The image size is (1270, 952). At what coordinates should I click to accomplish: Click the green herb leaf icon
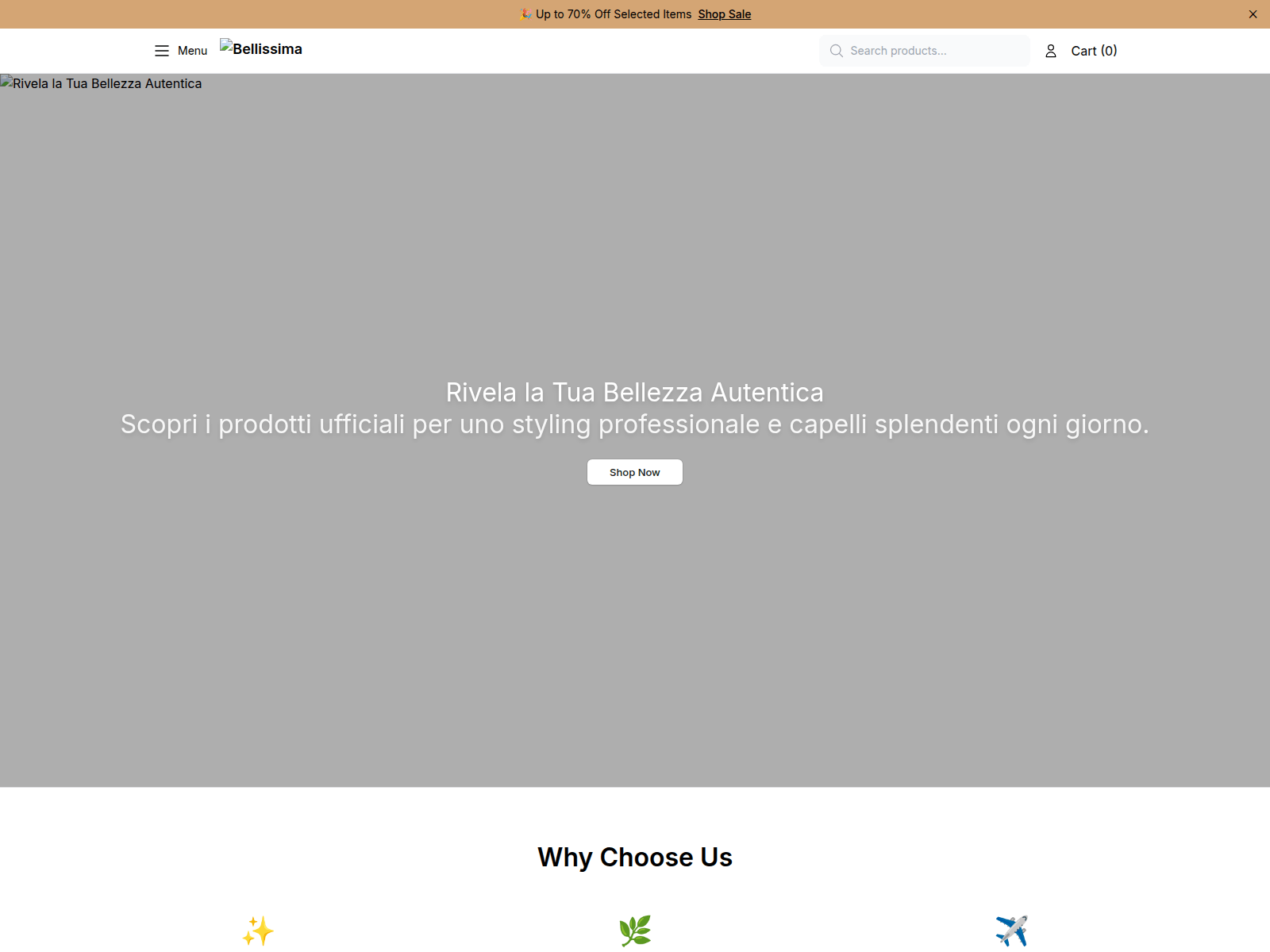635,931
